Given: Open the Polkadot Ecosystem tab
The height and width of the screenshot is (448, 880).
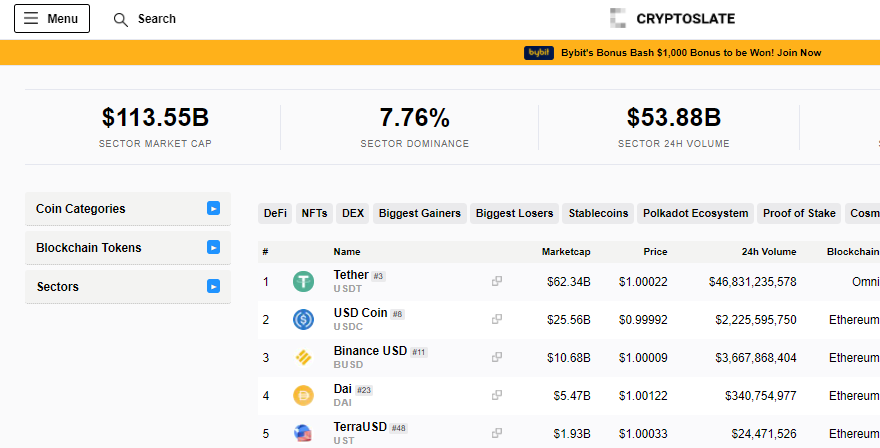Looking at the screenshot, I should [x=695, y=213].
